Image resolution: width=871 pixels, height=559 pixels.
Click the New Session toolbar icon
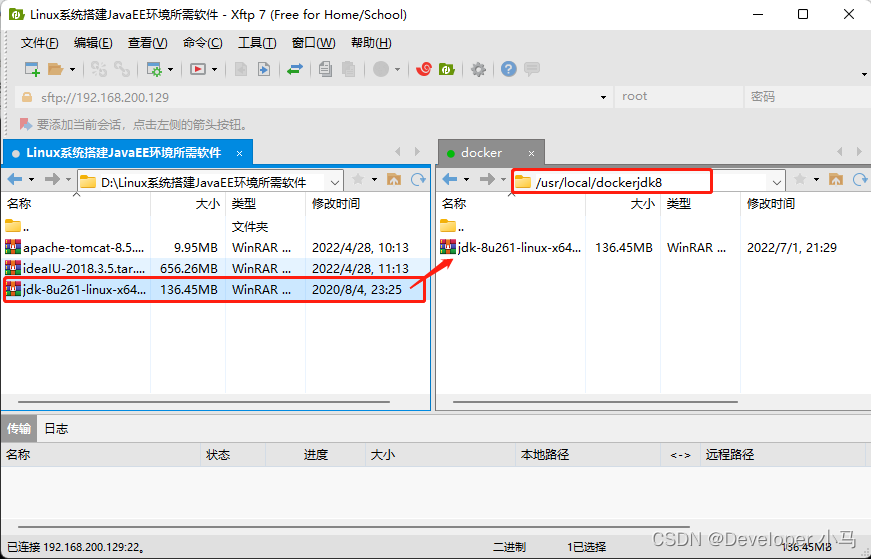32,69
